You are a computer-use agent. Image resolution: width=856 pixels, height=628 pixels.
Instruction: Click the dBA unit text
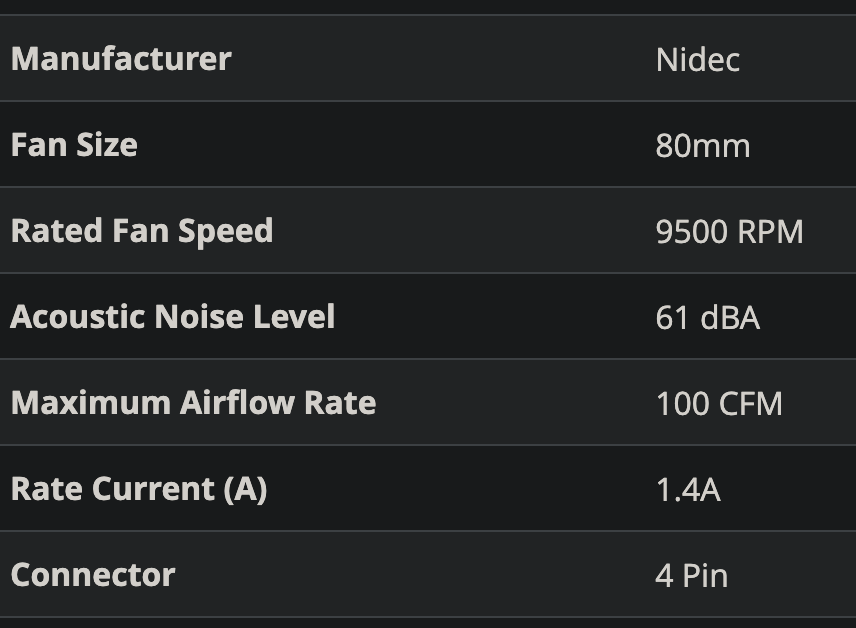729,318
